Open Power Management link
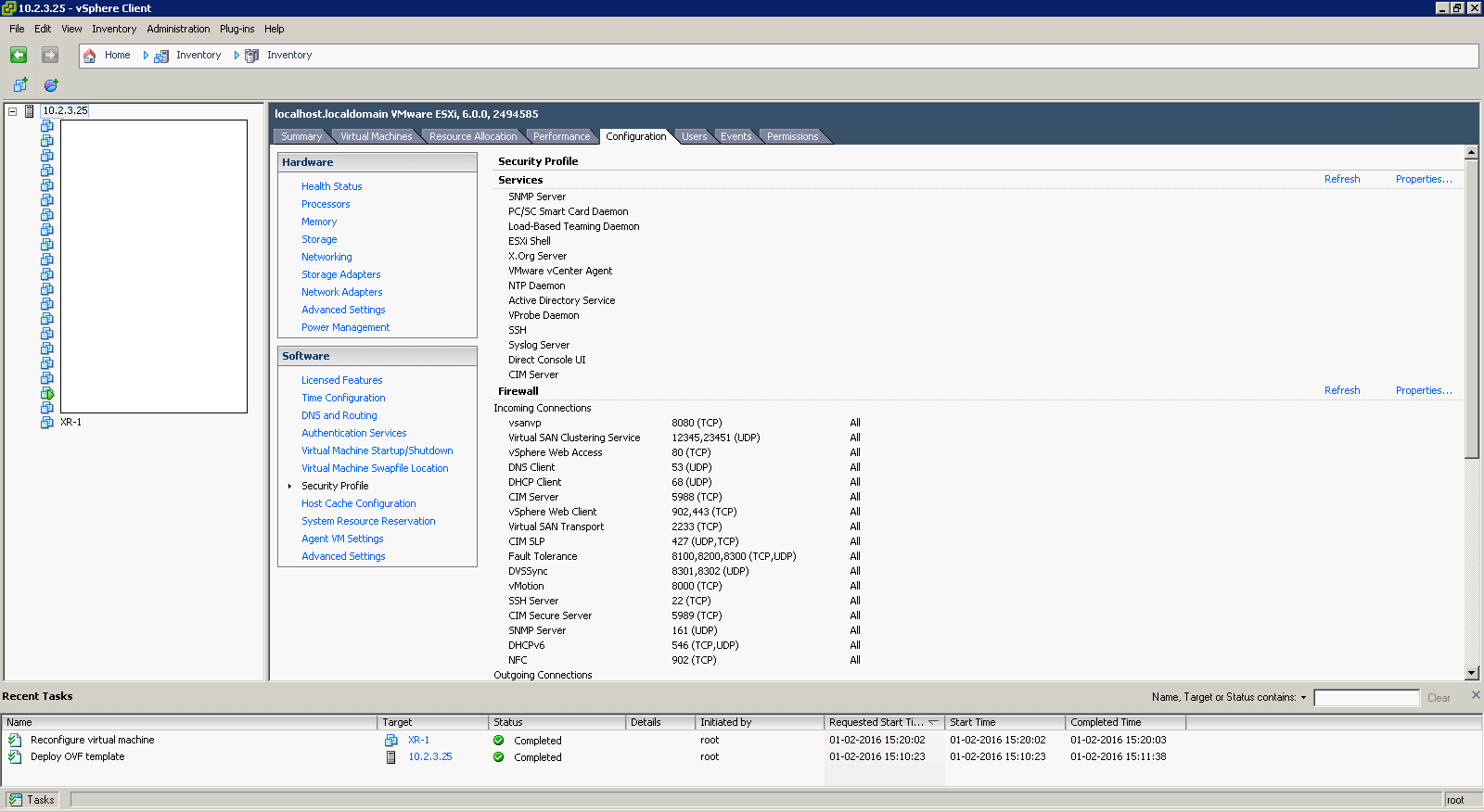 (x=345, y=328)
